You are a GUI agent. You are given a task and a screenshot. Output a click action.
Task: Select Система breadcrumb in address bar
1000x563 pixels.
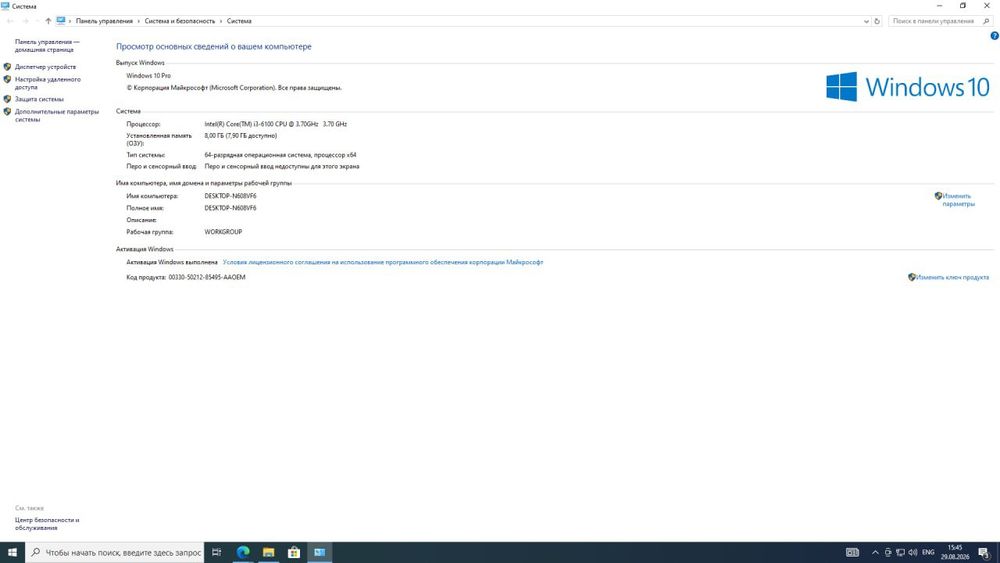pyautogui.click(x=239, y=21)
